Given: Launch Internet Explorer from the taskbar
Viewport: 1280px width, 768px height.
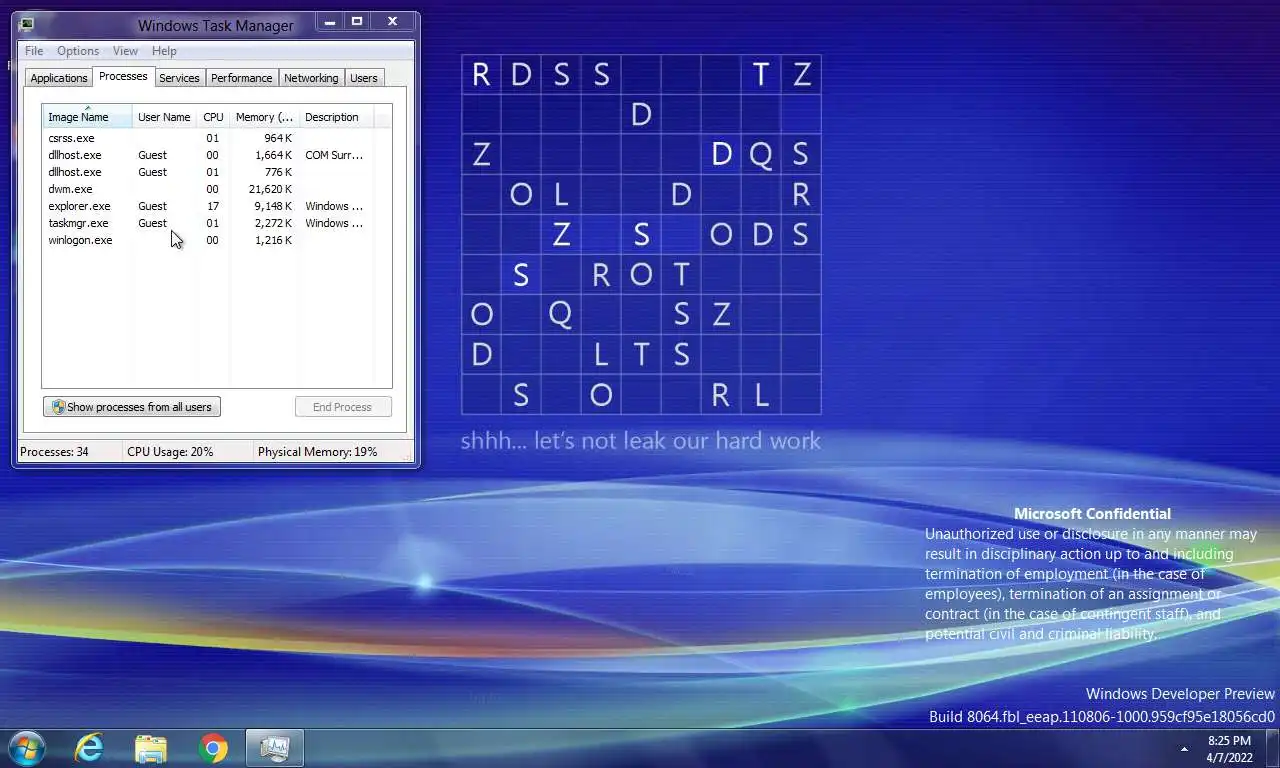Looking at the screenshot, I should click(89, 748).
